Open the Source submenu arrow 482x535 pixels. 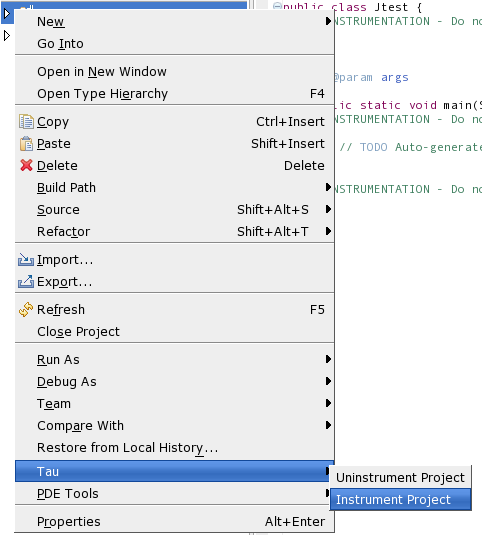pyautogui.click(x=328, y=209)
